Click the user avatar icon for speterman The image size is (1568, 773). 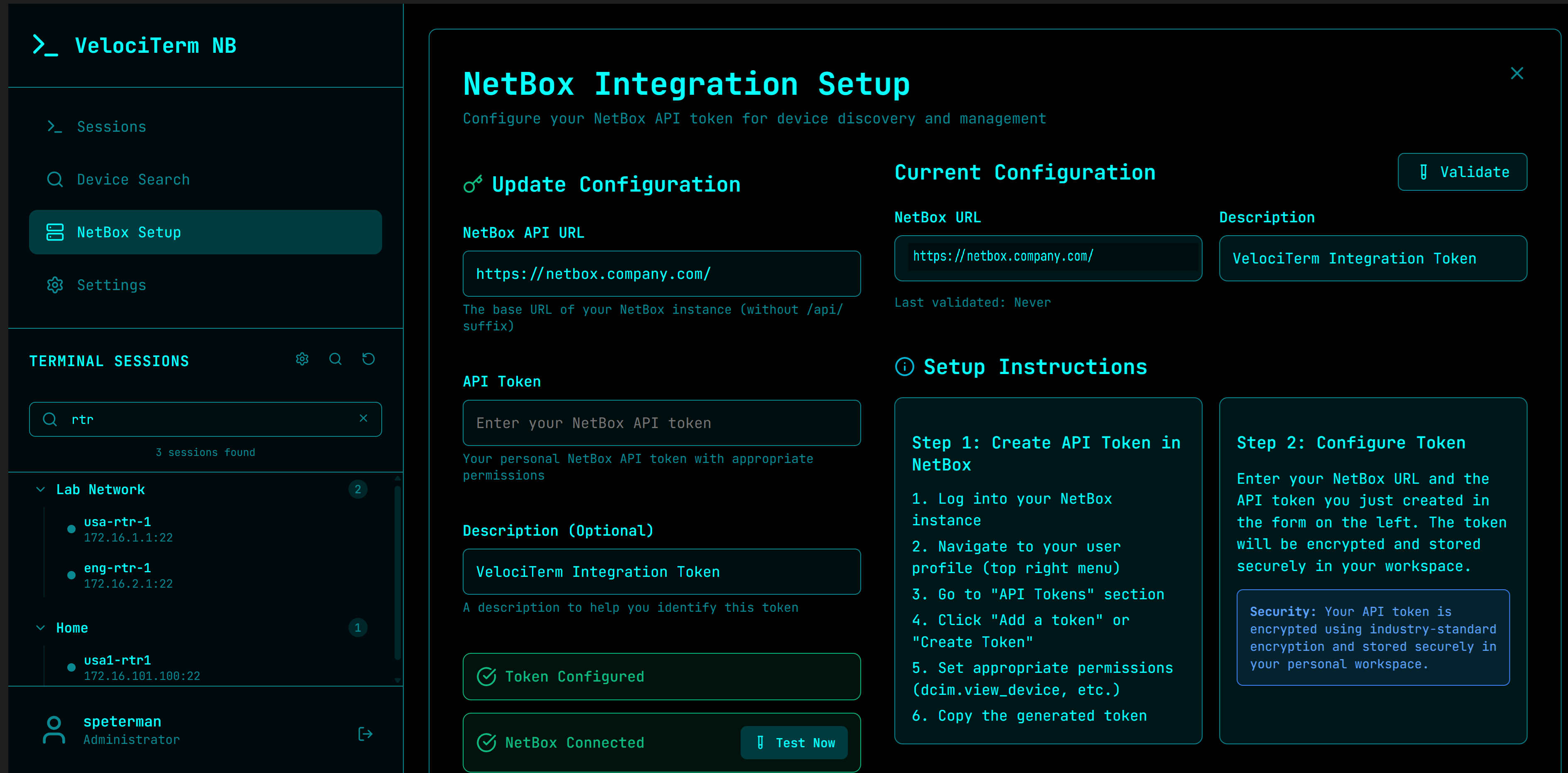(x=54, y=730)
